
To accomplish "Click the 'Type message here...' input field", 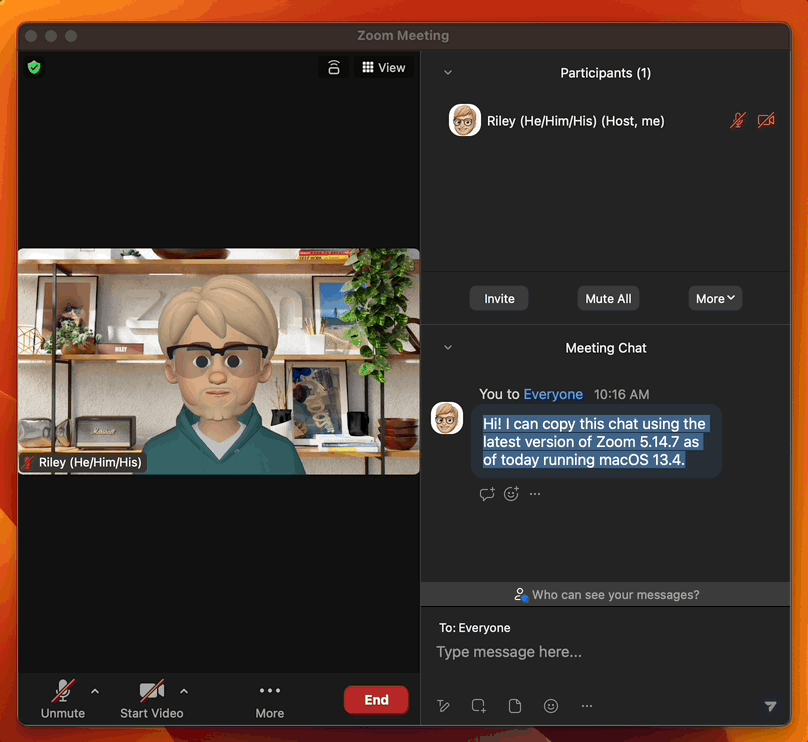I will pos(606,652).
